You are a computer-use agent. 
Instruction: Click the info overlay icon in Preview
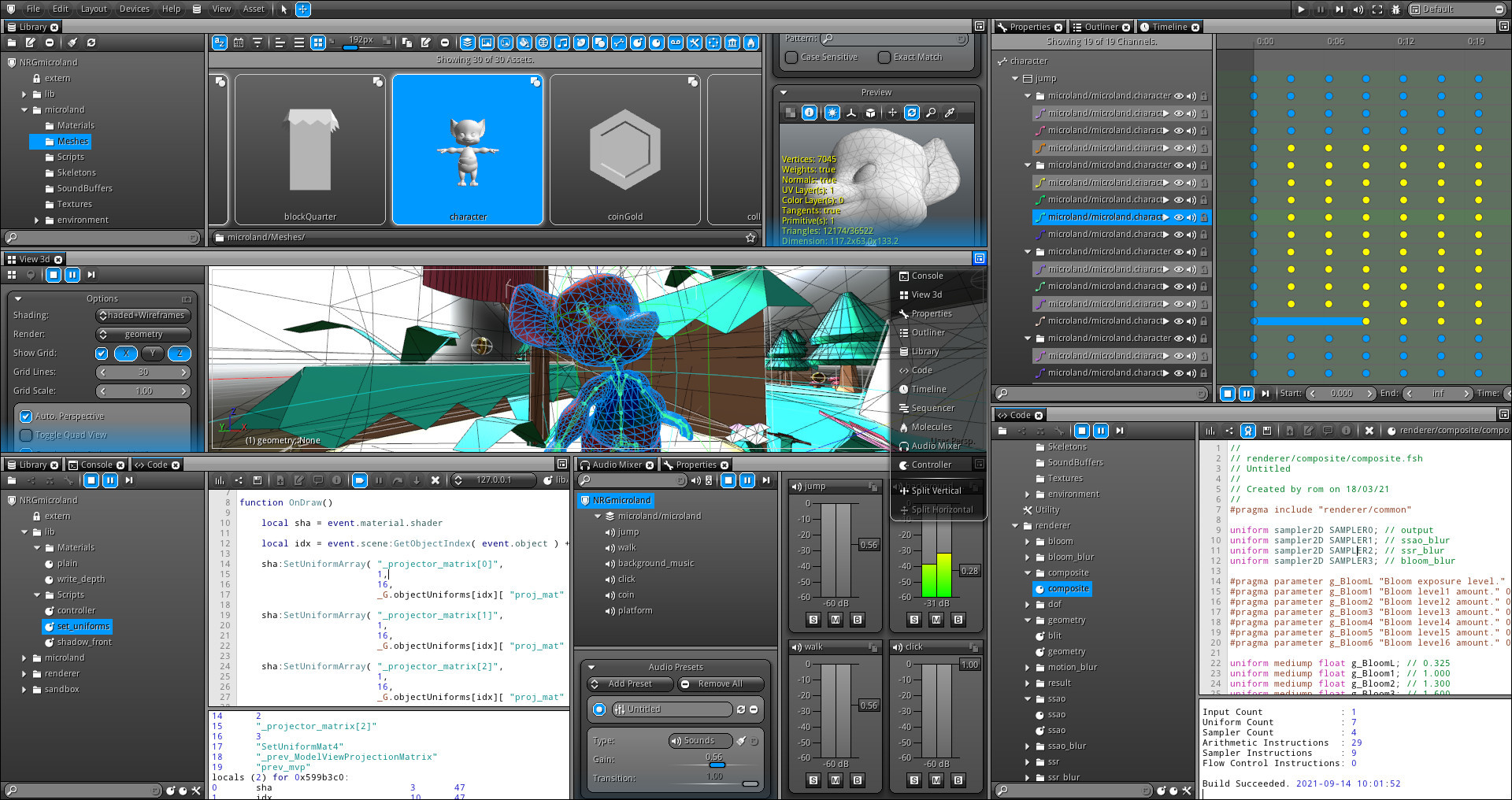809,113
